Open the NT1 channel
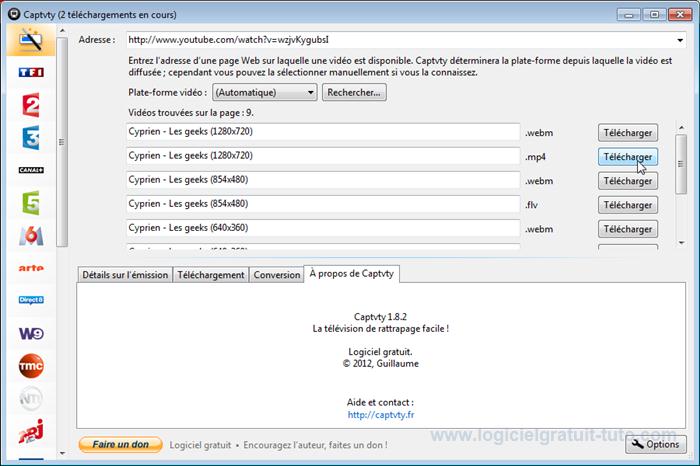Image resolution: width=700 pixels, height=466 pixels. tap(31, 398)
